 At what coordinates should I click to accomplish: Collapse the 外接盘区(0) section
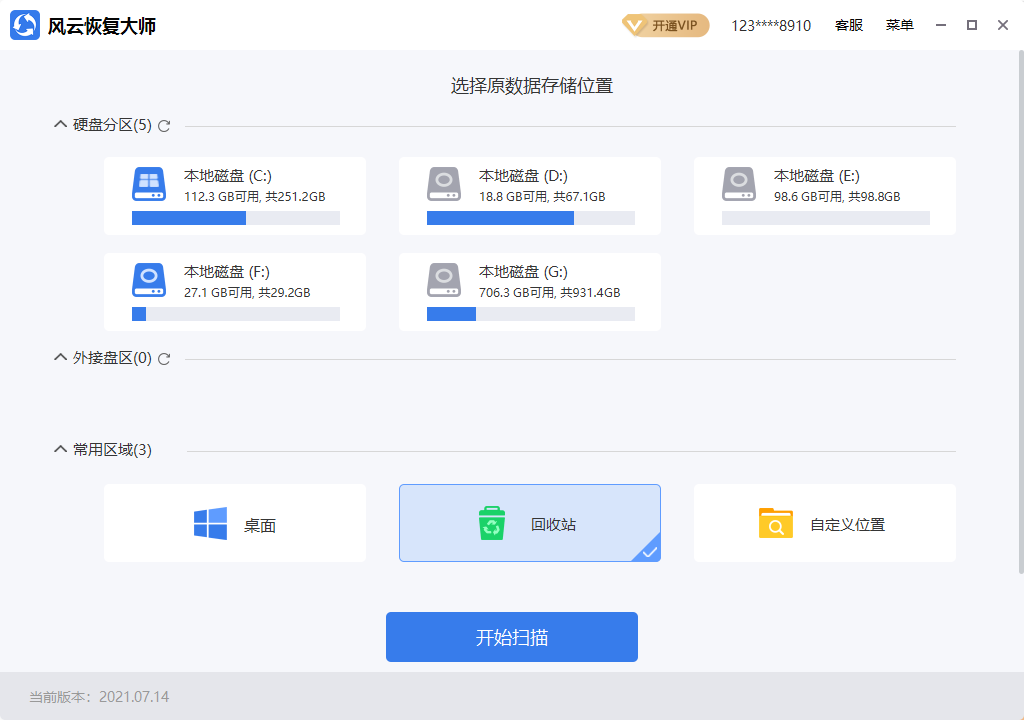[x=60, y=357]
